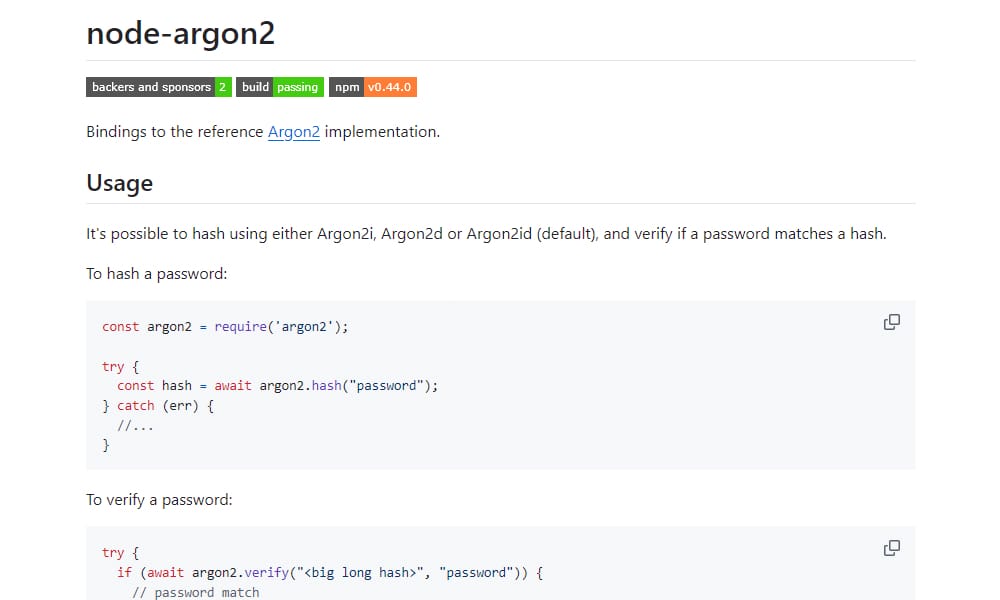The height and width of the screenshot is (600, 1000).
Task: Click the green passing label on the build badge
Action: pos(300,87)
